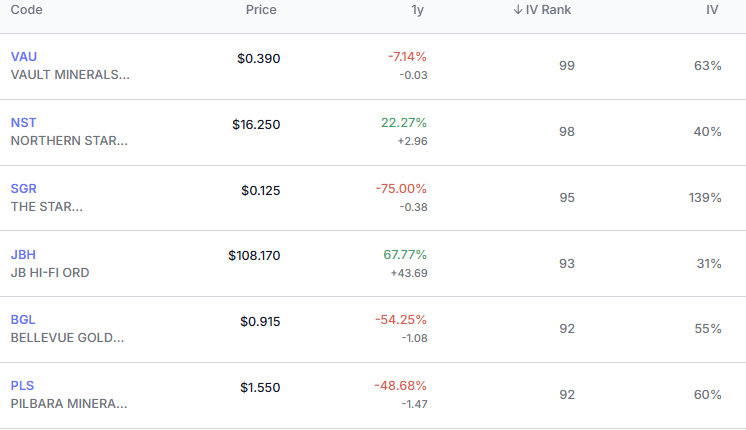The image size is (746, 430).
Task: Open the SGR stock code link
Action: [x=23, y=189]
